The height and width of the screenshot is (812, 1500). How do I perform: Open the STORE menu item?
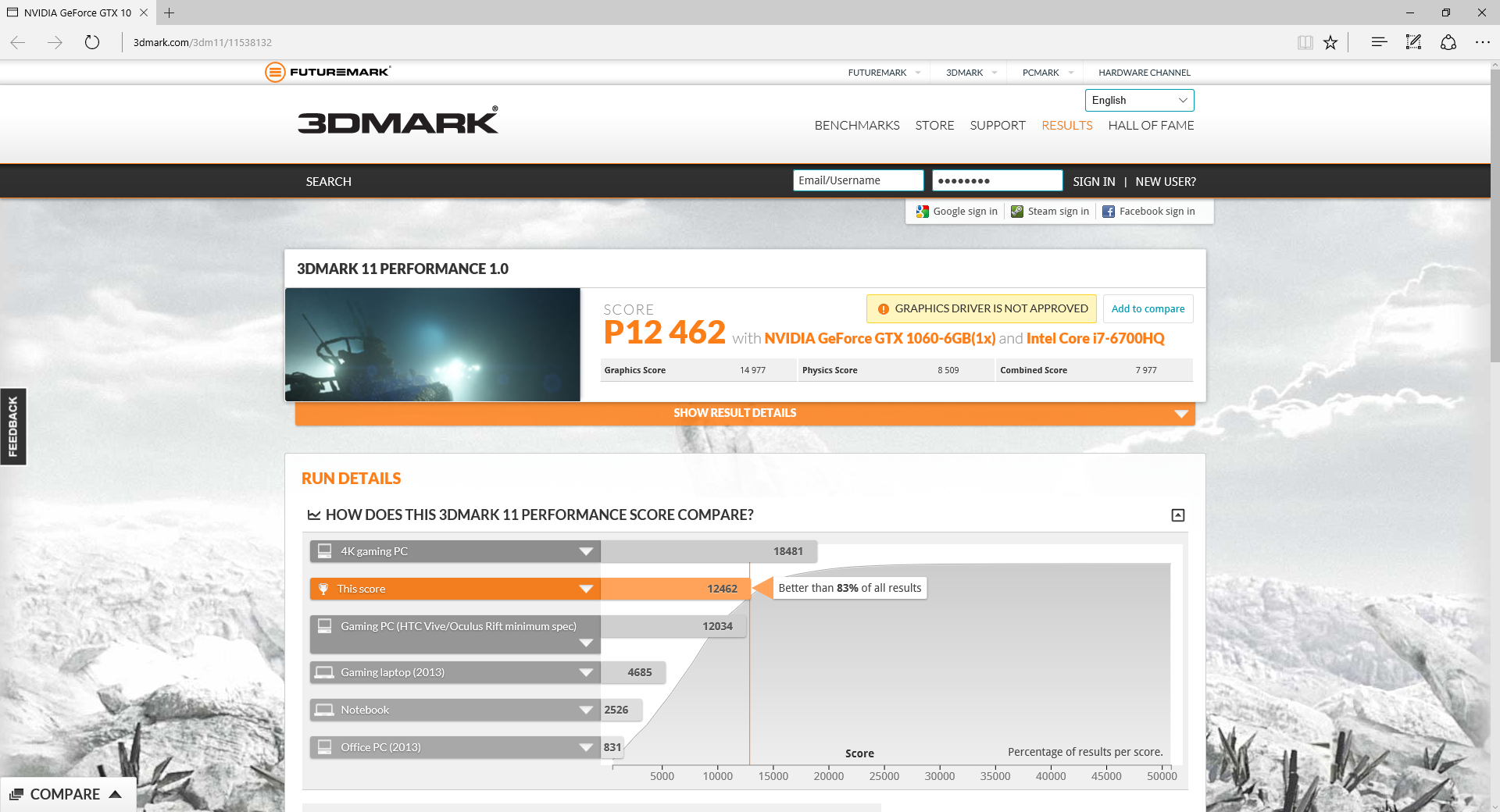click(934, 125)
